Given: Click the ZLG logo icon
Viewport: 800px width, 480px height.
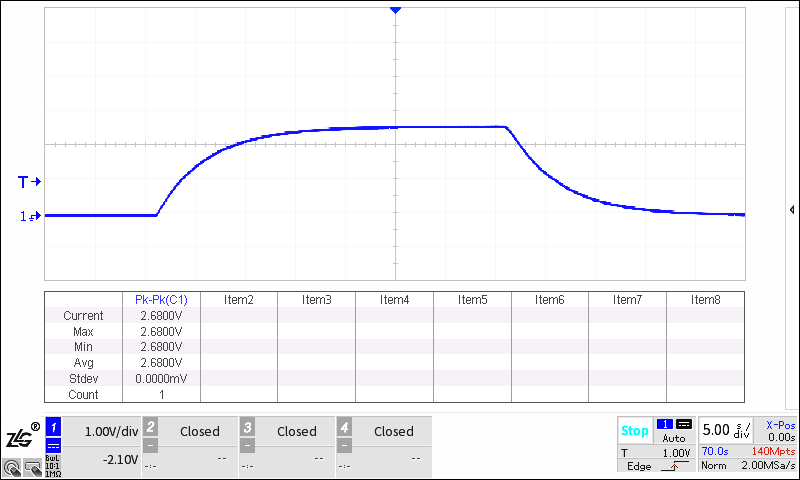Looking at the screenshot, I should (21, 435).
